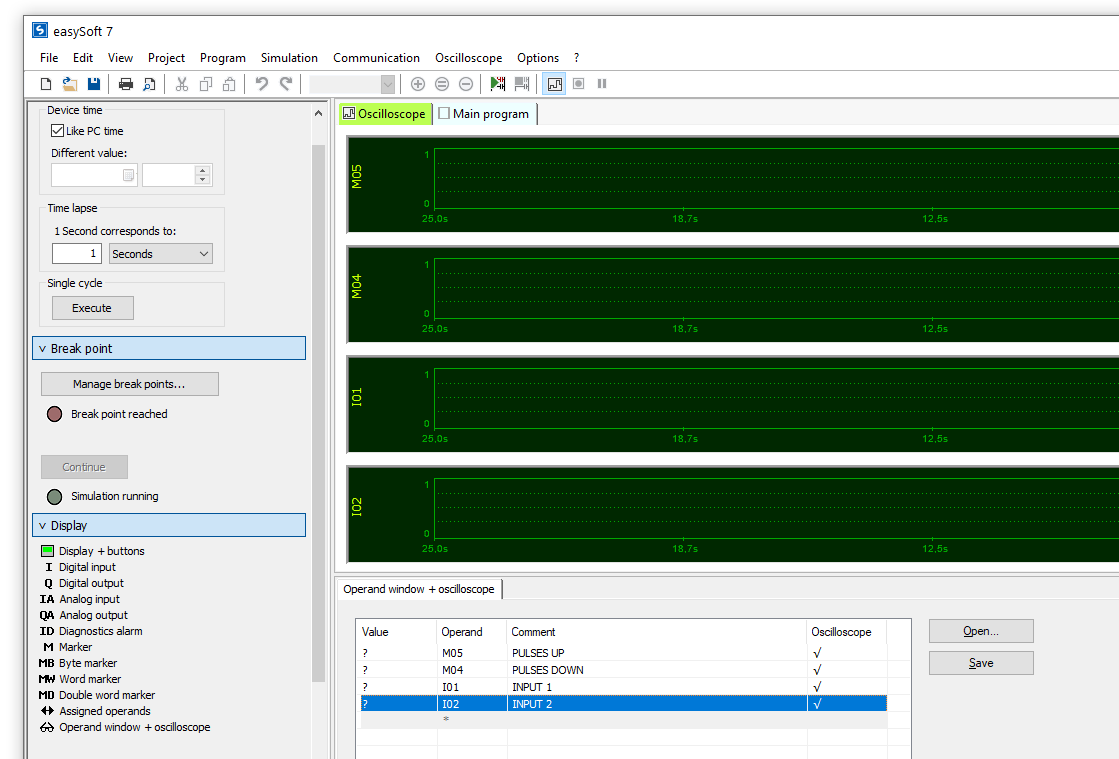Click the Save floppy disk toolbar icon
Image resolution: width=1119 pixels, height=759 pixels.
(94, 84)
